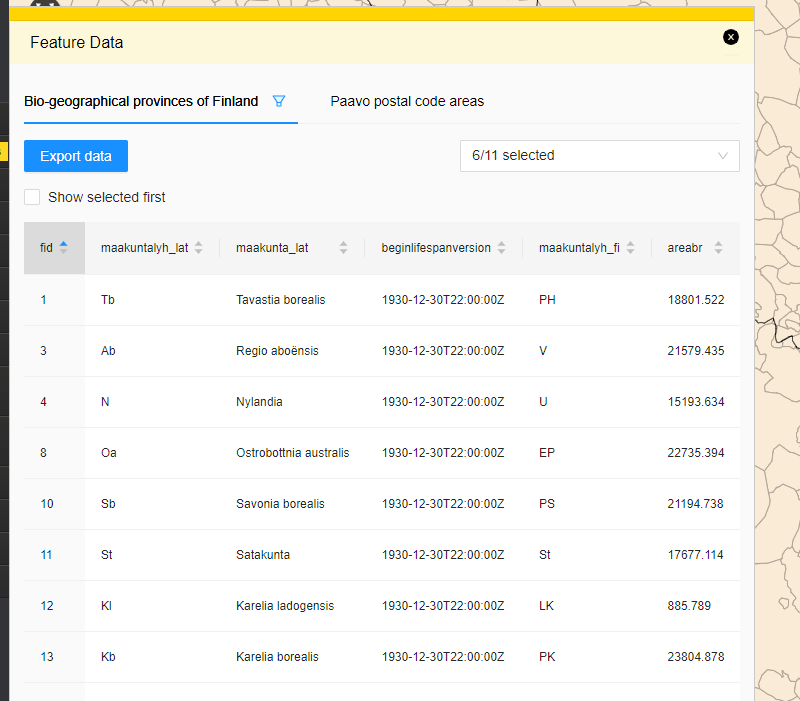The width and height of the screenshot is (800, 701).
Task: Dismiss Feature Data panel with the X icon
Action: 731,37
